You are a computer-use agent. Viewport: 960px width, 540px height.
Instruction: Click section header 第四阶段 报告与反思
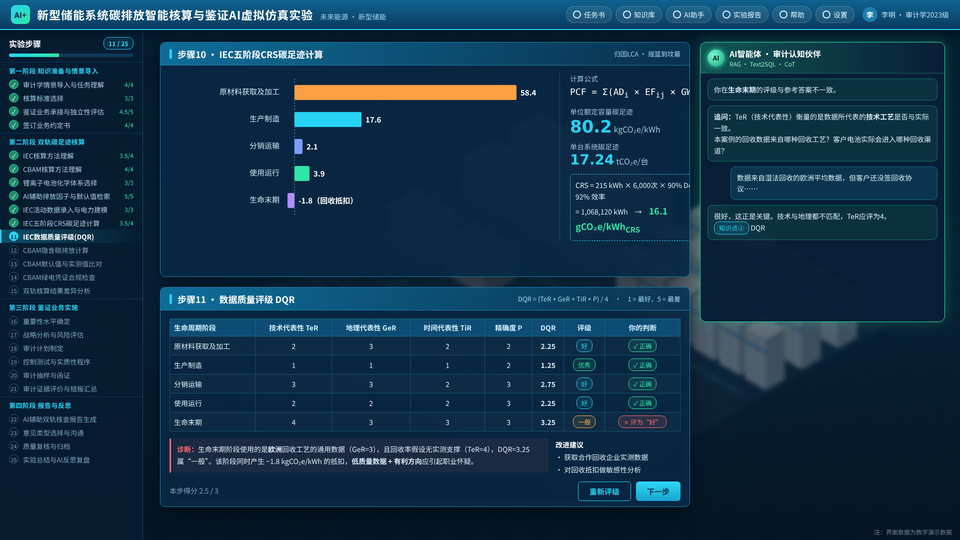click(x=40, y=405)
